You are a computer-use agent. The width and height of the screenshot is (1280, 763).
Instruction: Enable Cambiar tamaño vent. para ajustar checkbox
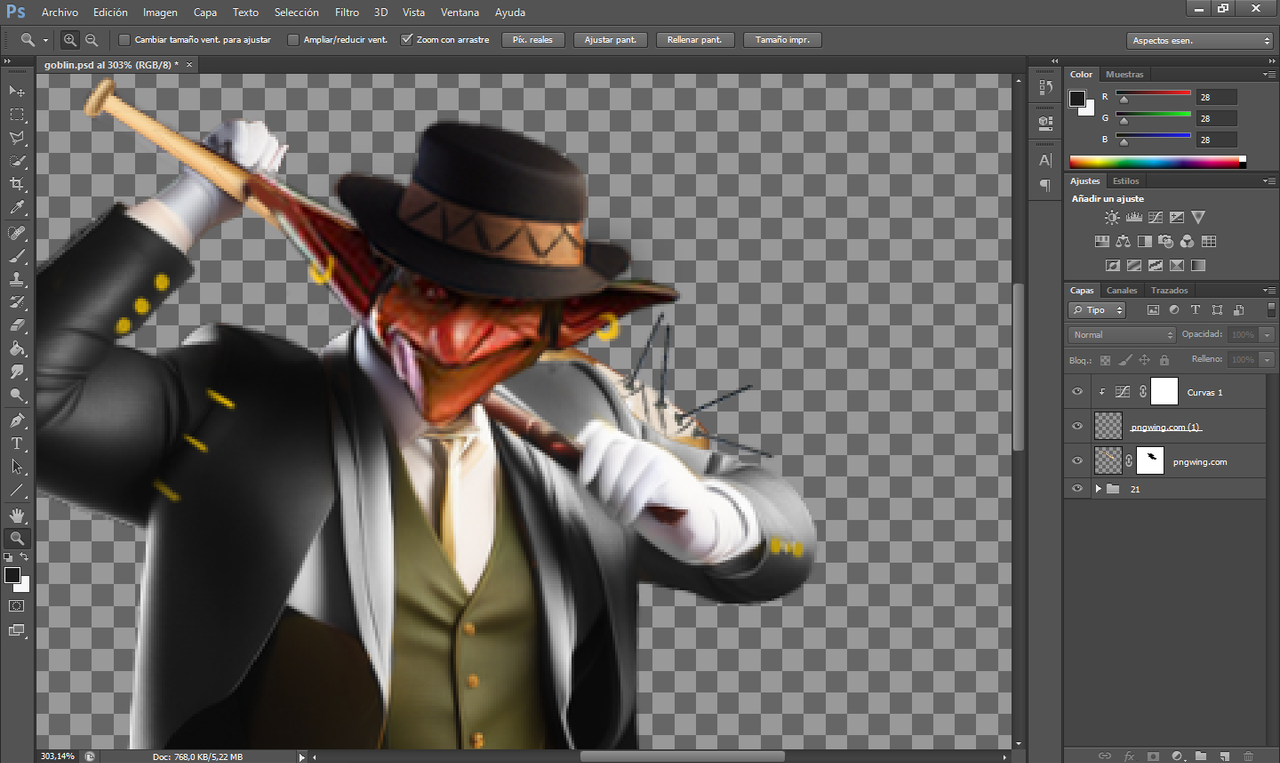[x=124, y=40]
